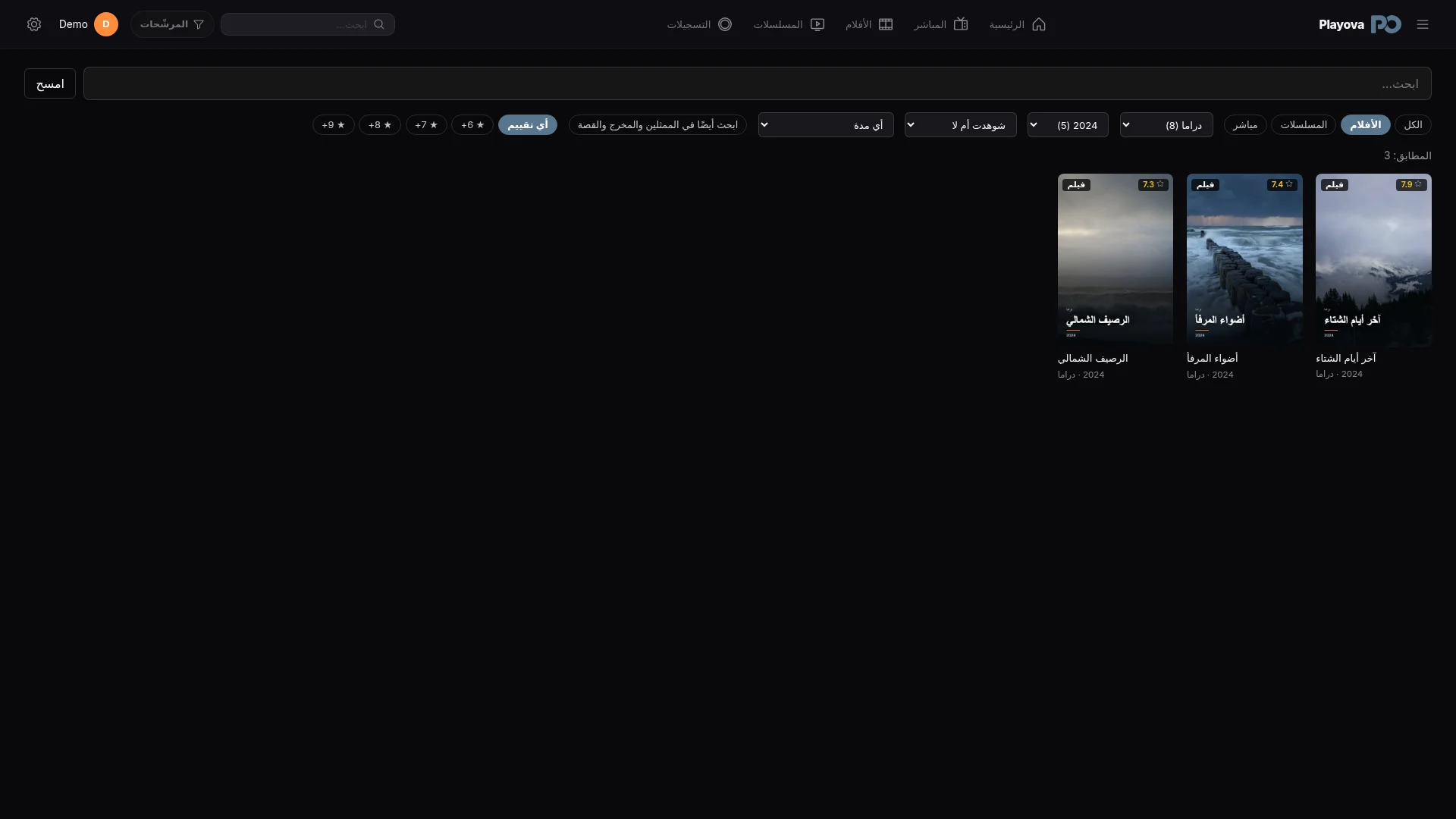This screenshot has width=1456, height=819.
Task: Open الرصيف الشمالي poster
Action: point(1116,260)
